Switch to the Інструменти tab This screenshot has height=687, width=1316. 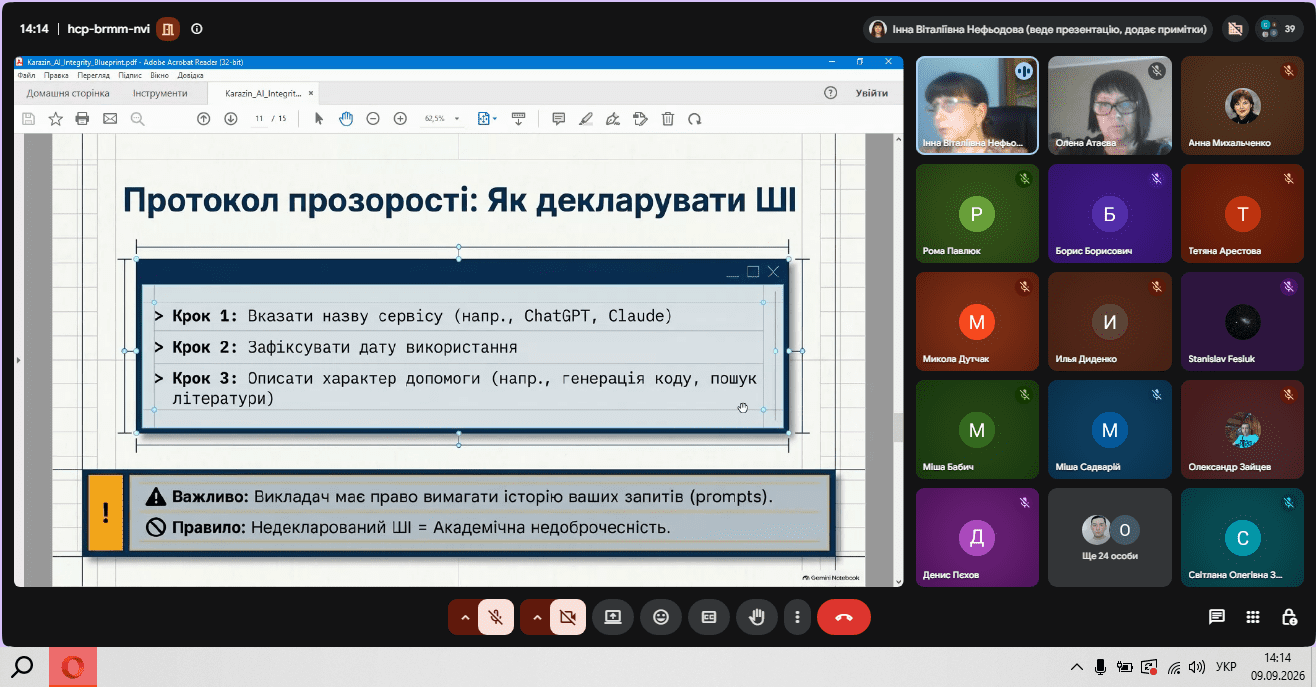[160, 93]
